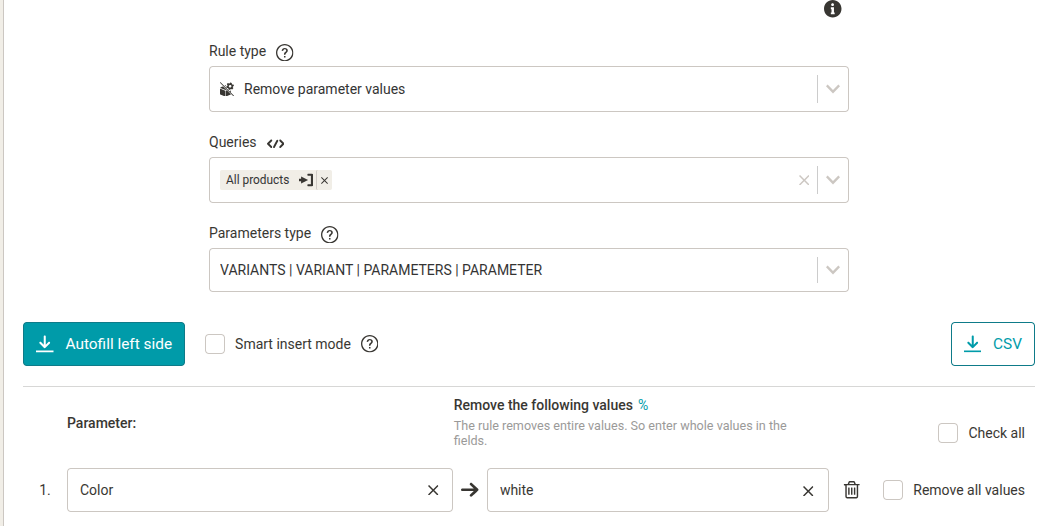Toggle Remove all values checkbox
Screen dimensions: 1049x526
(x=893, y=490)
